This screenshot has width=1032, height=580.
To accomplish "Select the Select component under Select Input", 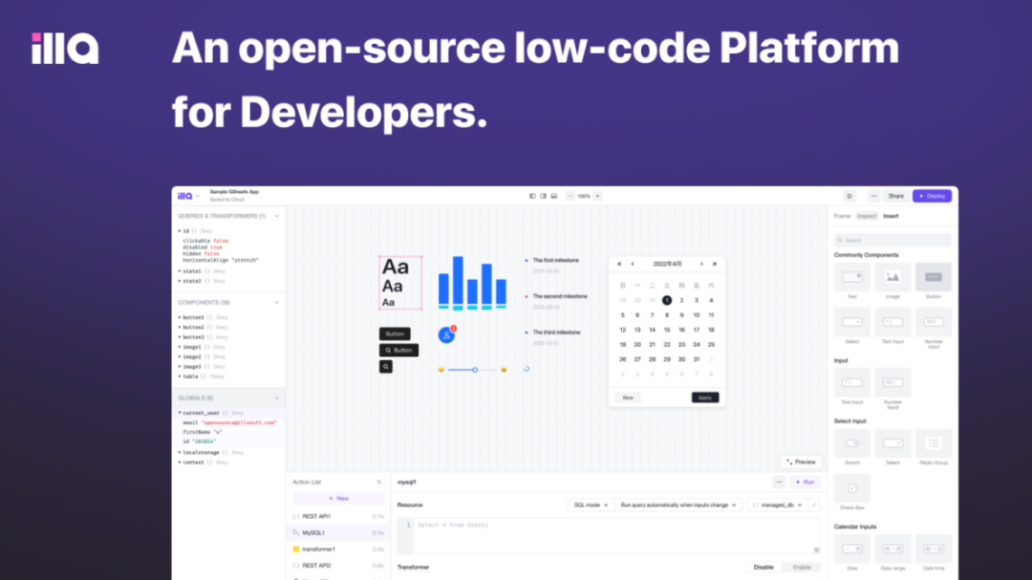I will 892,443.
